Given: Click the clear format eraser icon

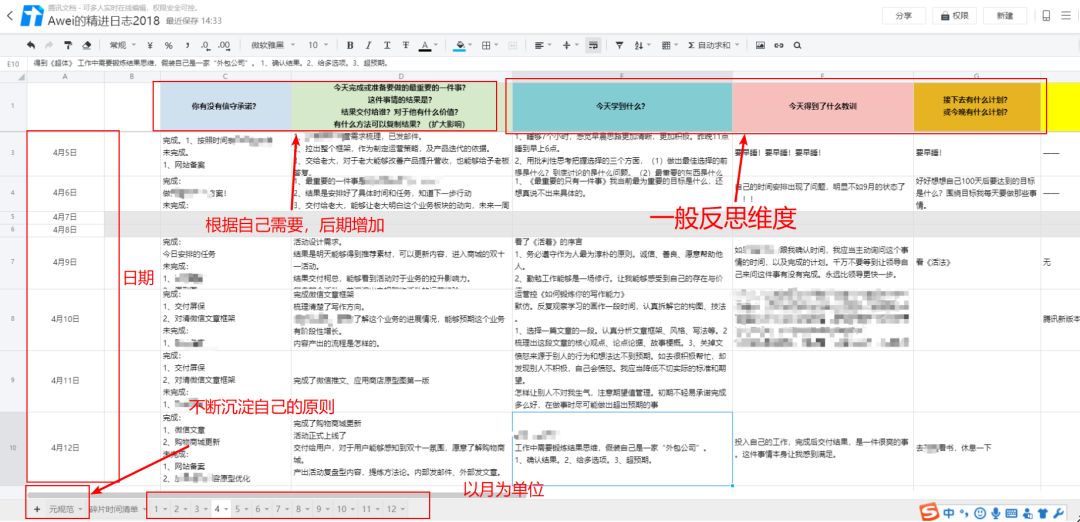Looking at the screenshot, I should (87, 45).
